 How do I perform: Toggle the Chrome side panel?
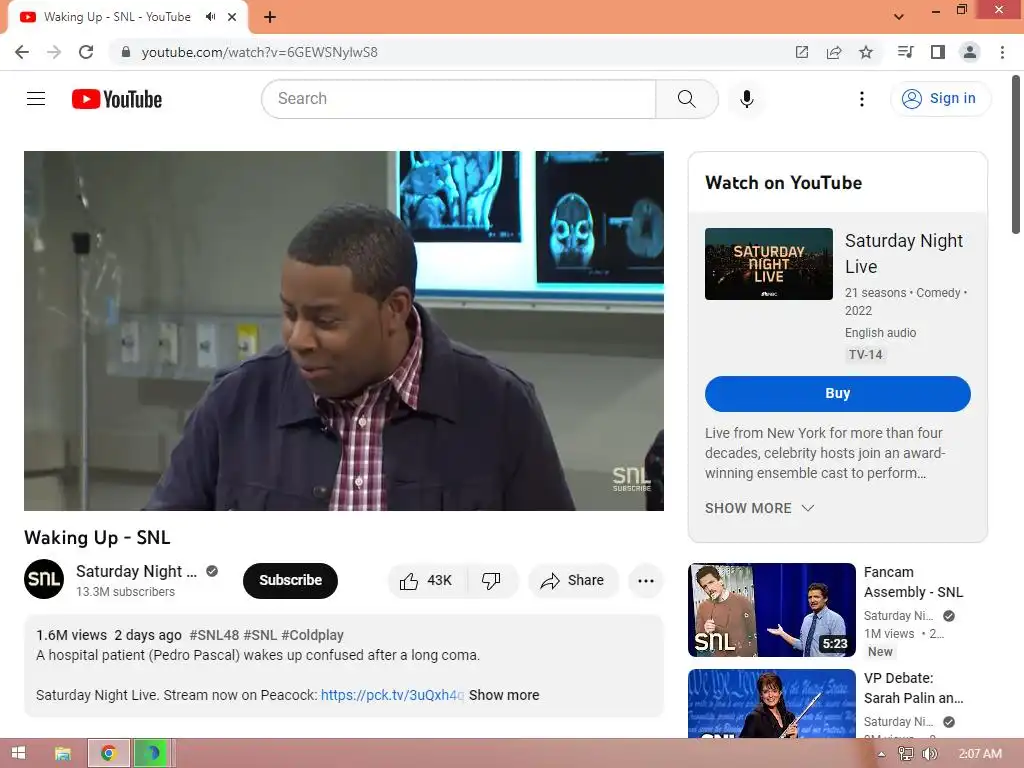pyautogui.click(x=938, y=52)
